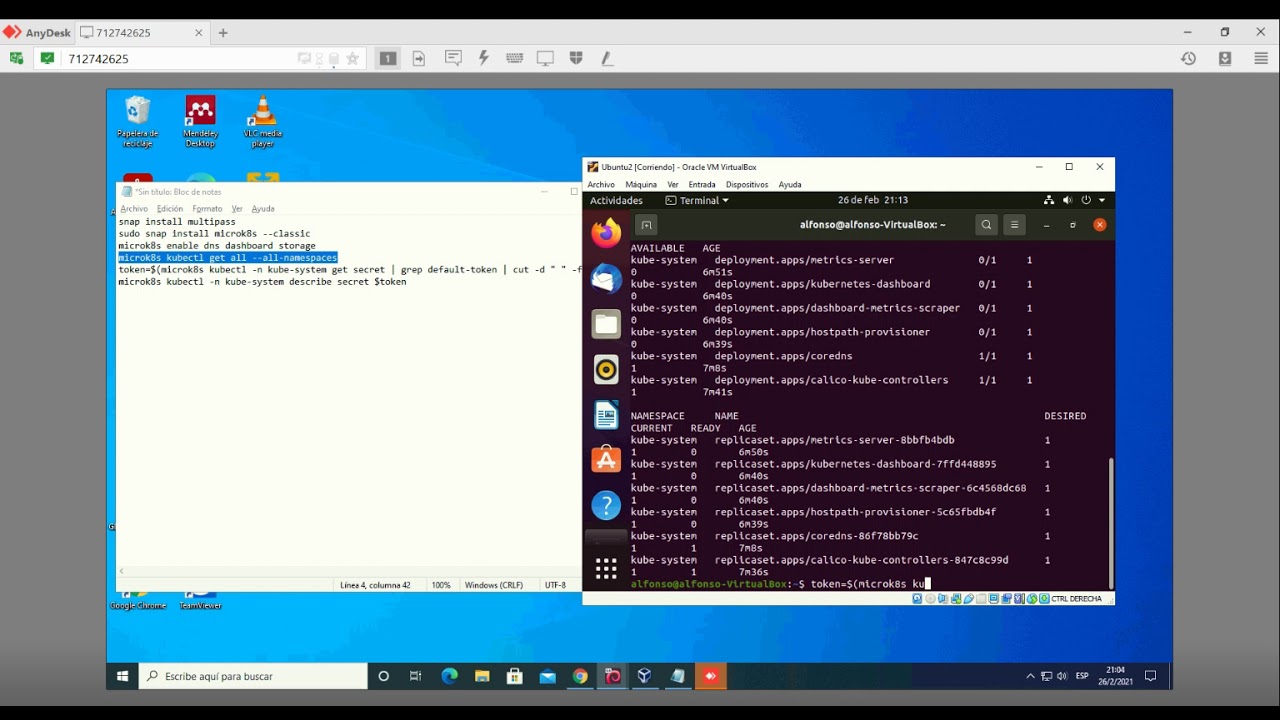Open Microsoft Edge in taskbar
The height and width of the screenshot is (720, 1280).
[x=449, y=676]
